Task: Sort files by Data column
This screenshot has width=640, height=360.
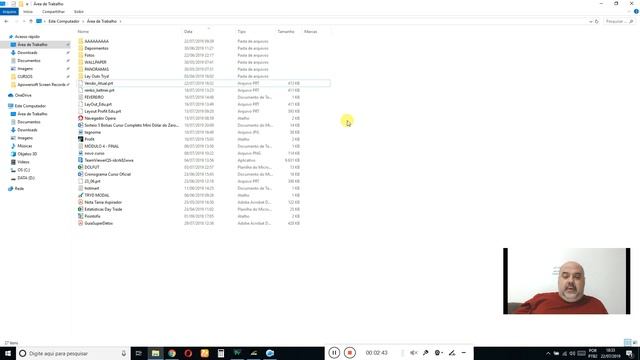Action: pos(188,31)
